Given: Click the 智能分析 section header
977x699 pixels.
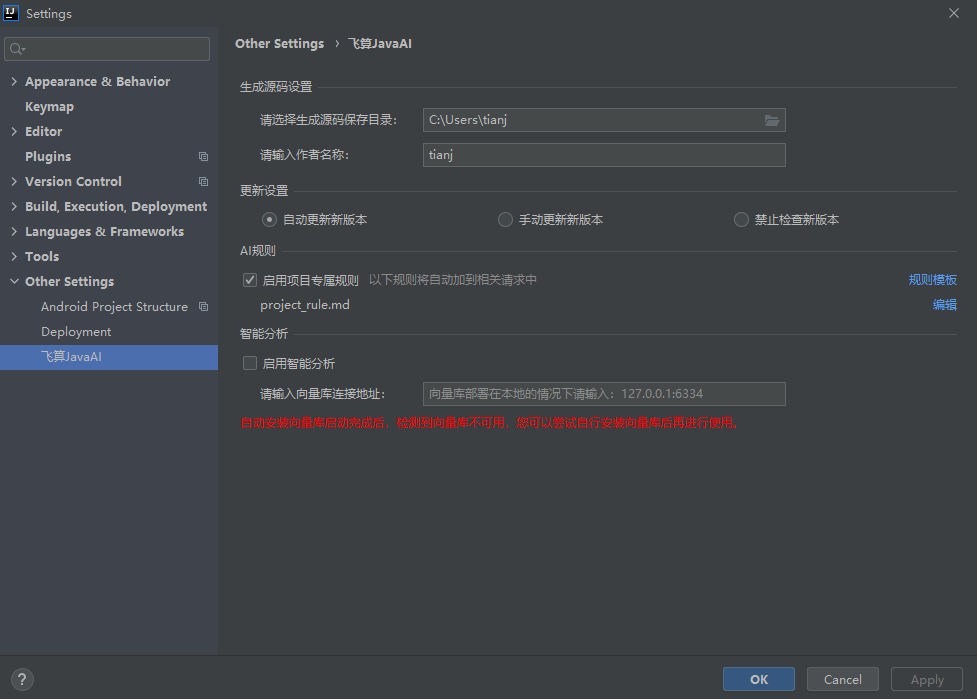Looking at the screenshot, I should coord(264,333).
